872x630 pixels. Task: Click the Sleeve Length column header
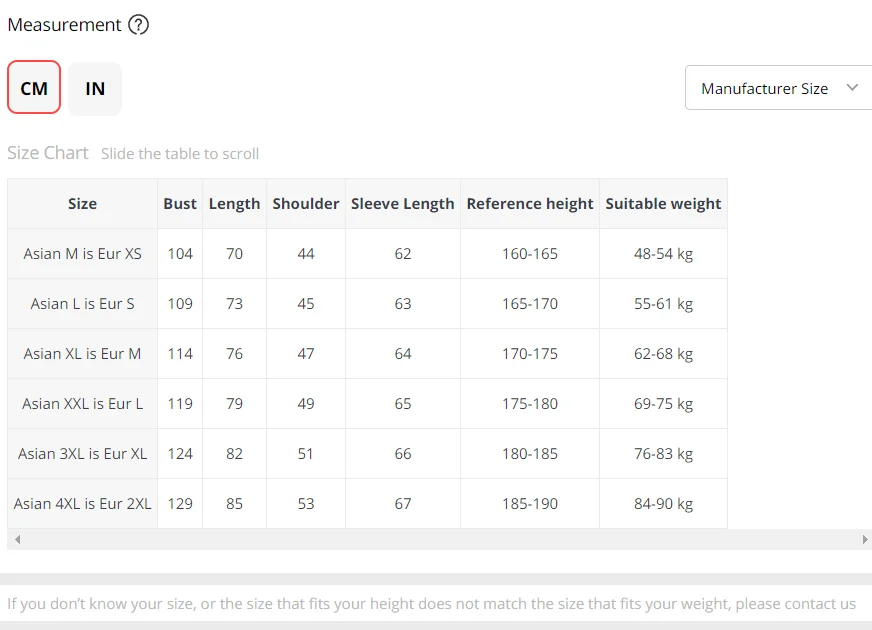[x=402, y=204]
